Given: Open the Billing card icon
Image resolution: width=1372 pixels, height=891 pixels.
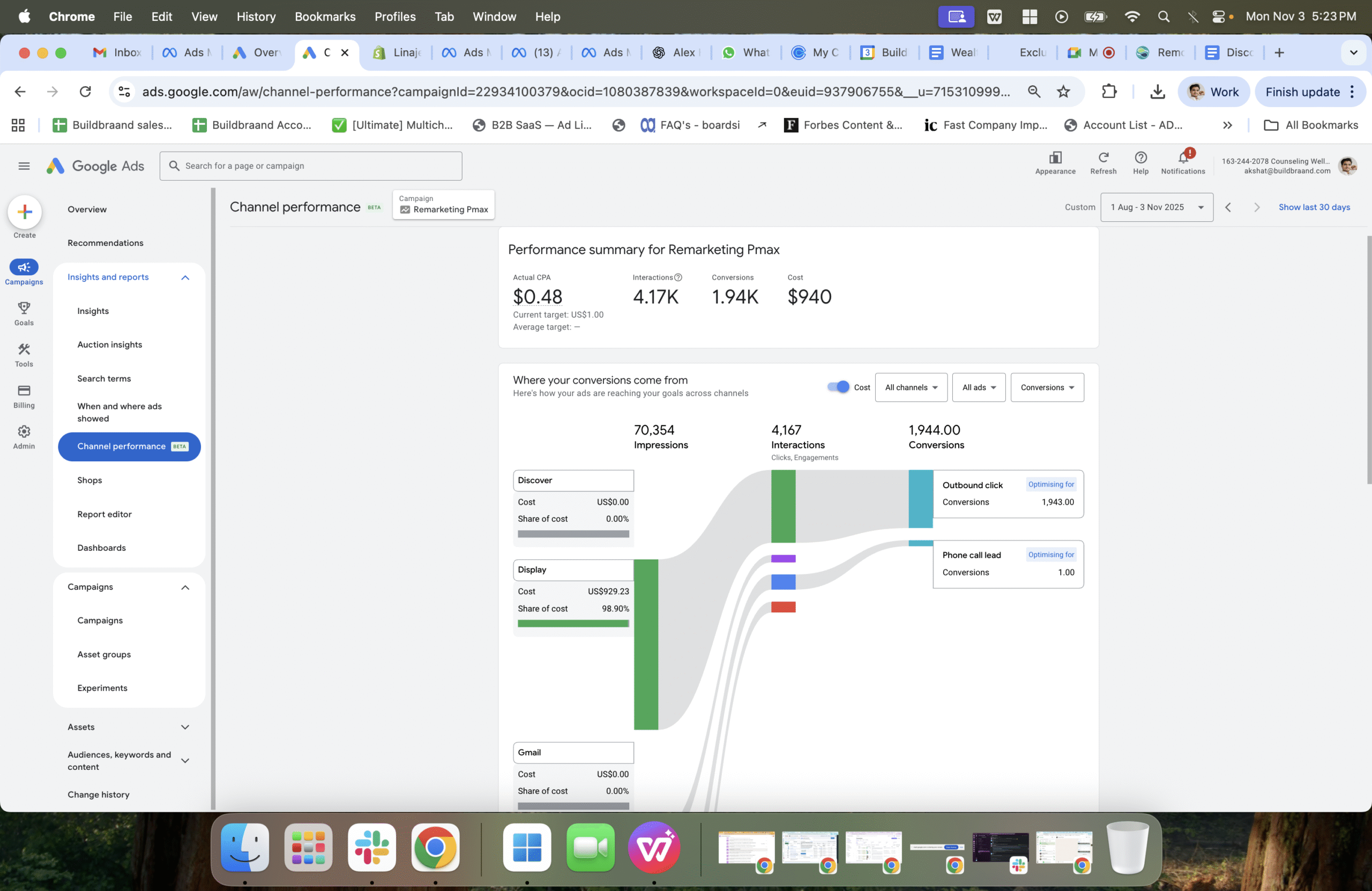Looking at the screenshot, I should coord(24,391).
